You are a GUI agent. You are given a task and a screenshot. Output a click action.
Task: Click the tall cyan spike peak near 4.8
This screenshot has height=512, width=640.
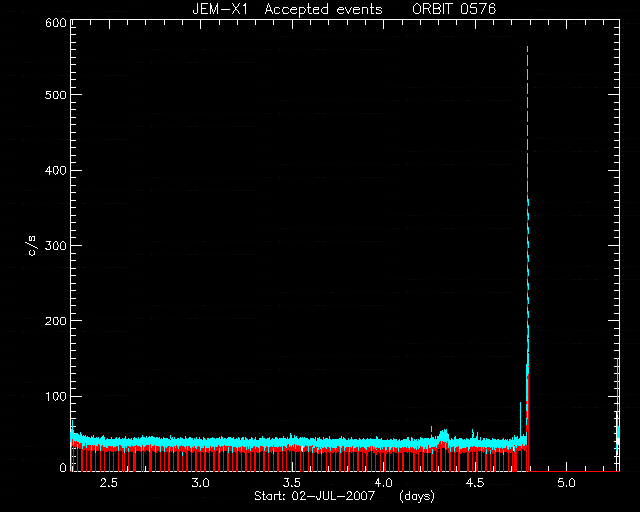527,49
